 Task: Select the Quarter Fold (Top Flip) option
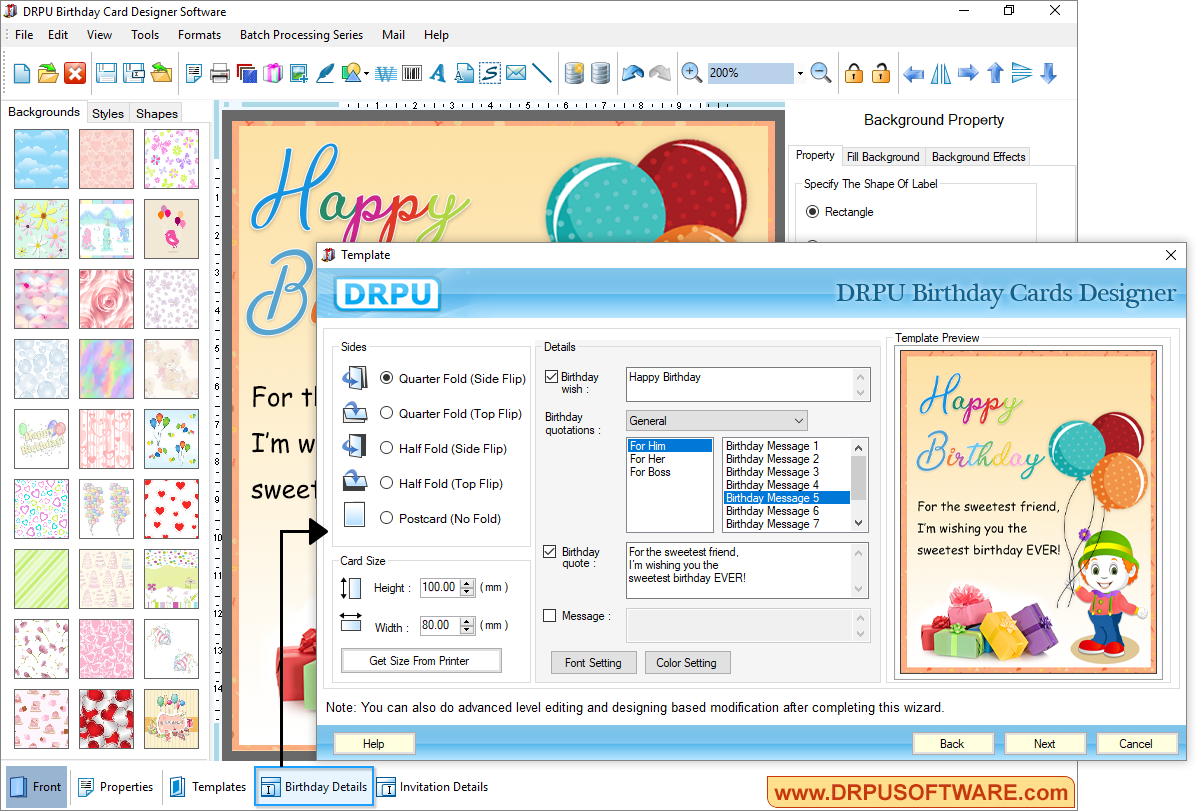tap(386, 413)
